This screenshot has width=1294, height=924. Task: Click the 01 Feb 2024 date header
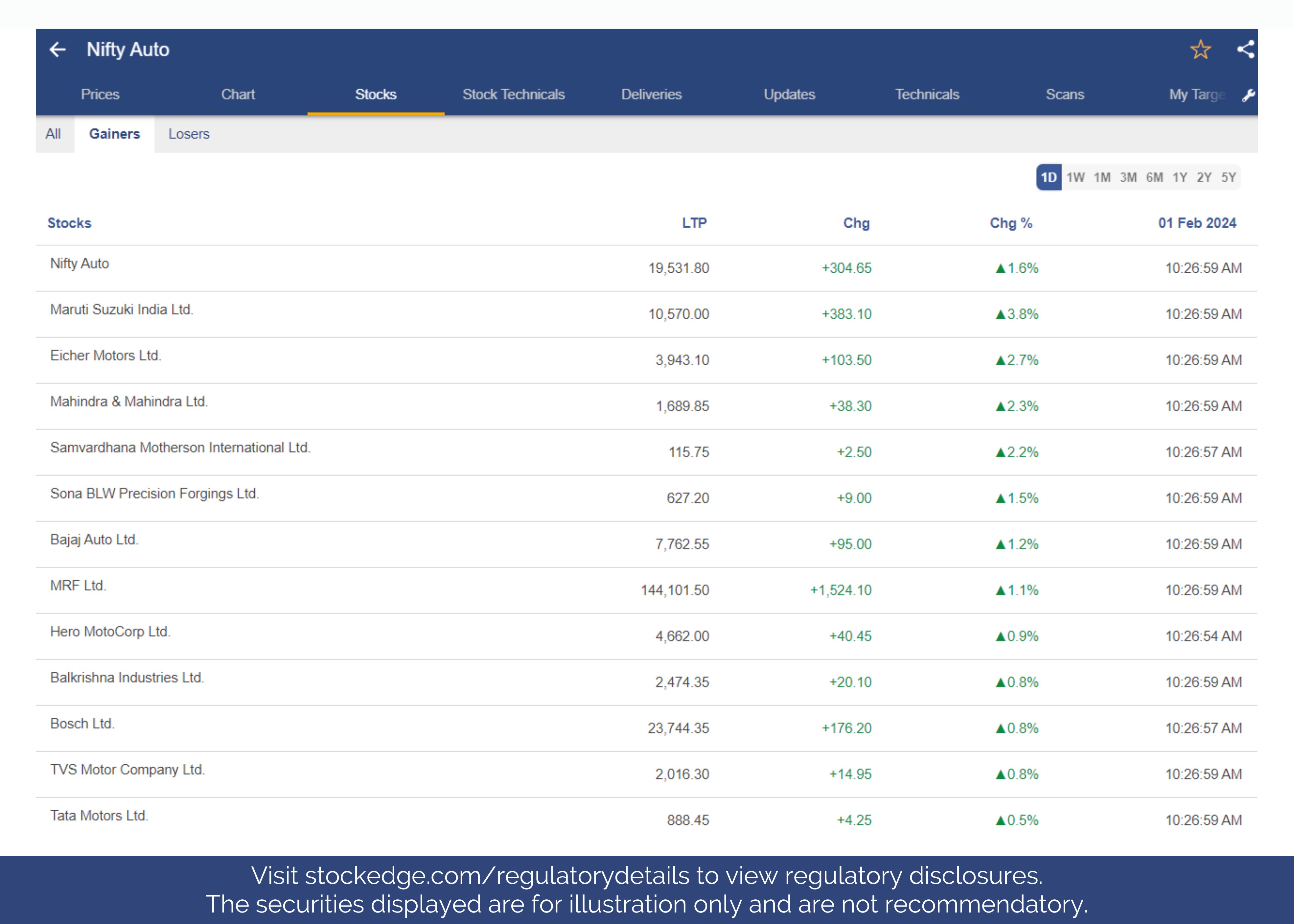click(1197, 223)
